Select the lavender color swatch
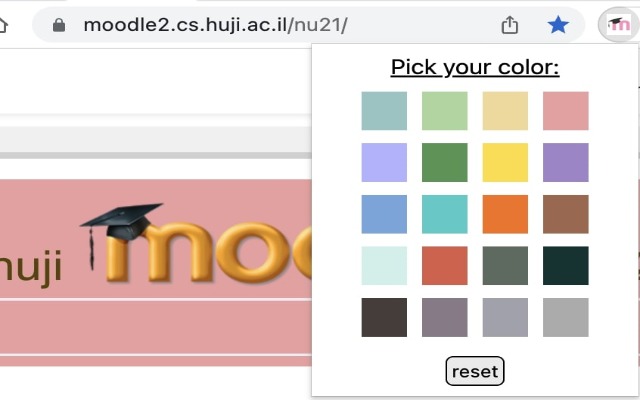Viewport: 640px width, 400px height. (384, 162)
